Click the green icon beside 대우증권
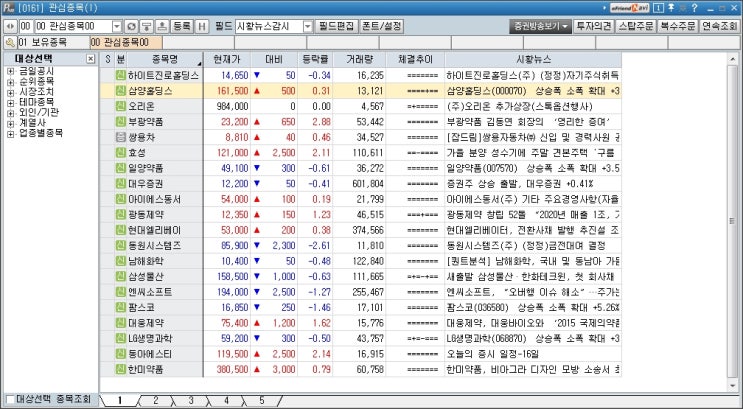Image resolution: width=743 pixels, height=409 pixels. click(120, 183)
